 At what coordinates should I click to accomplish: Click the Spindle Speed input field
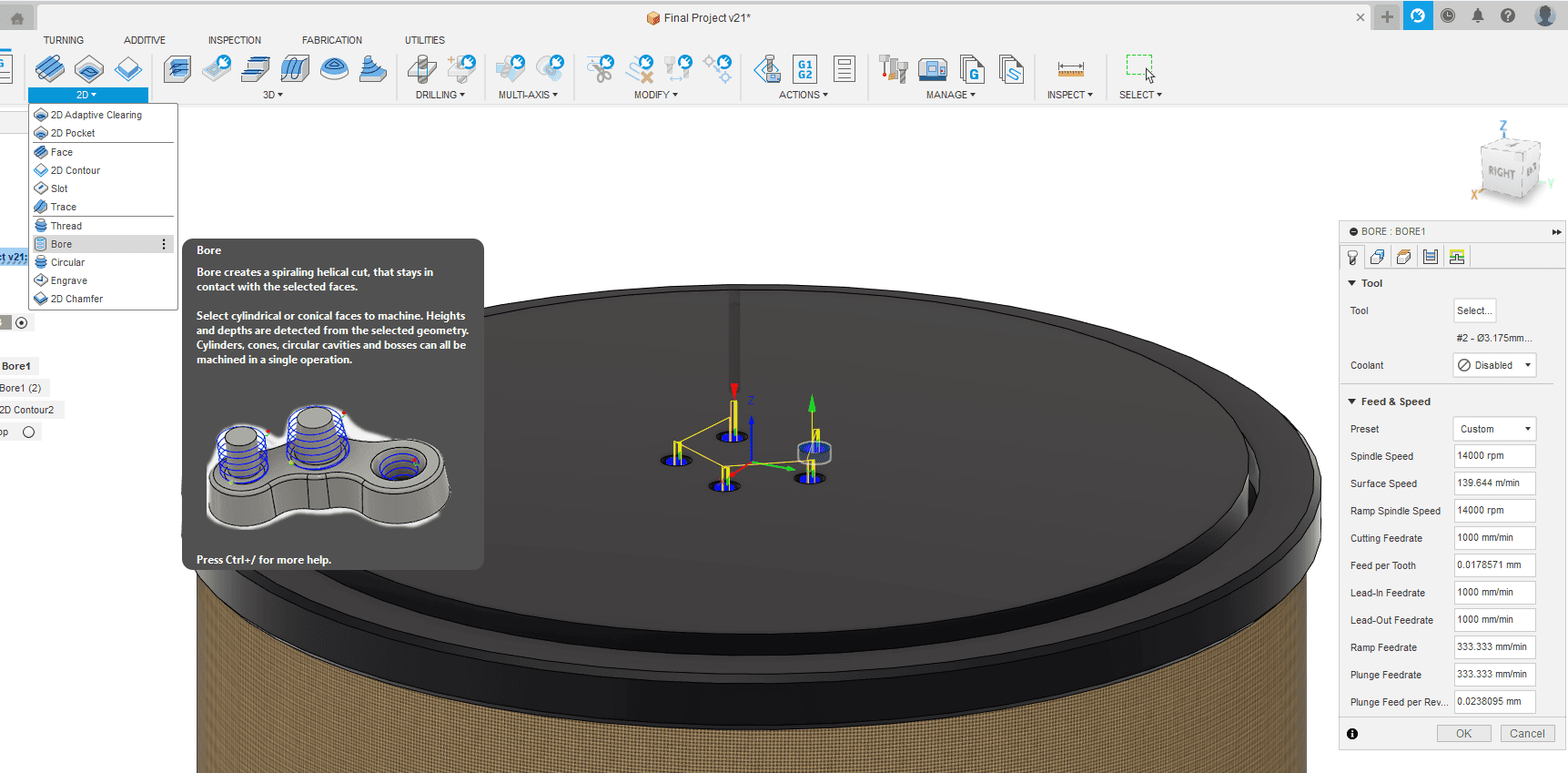(1494, 456)
